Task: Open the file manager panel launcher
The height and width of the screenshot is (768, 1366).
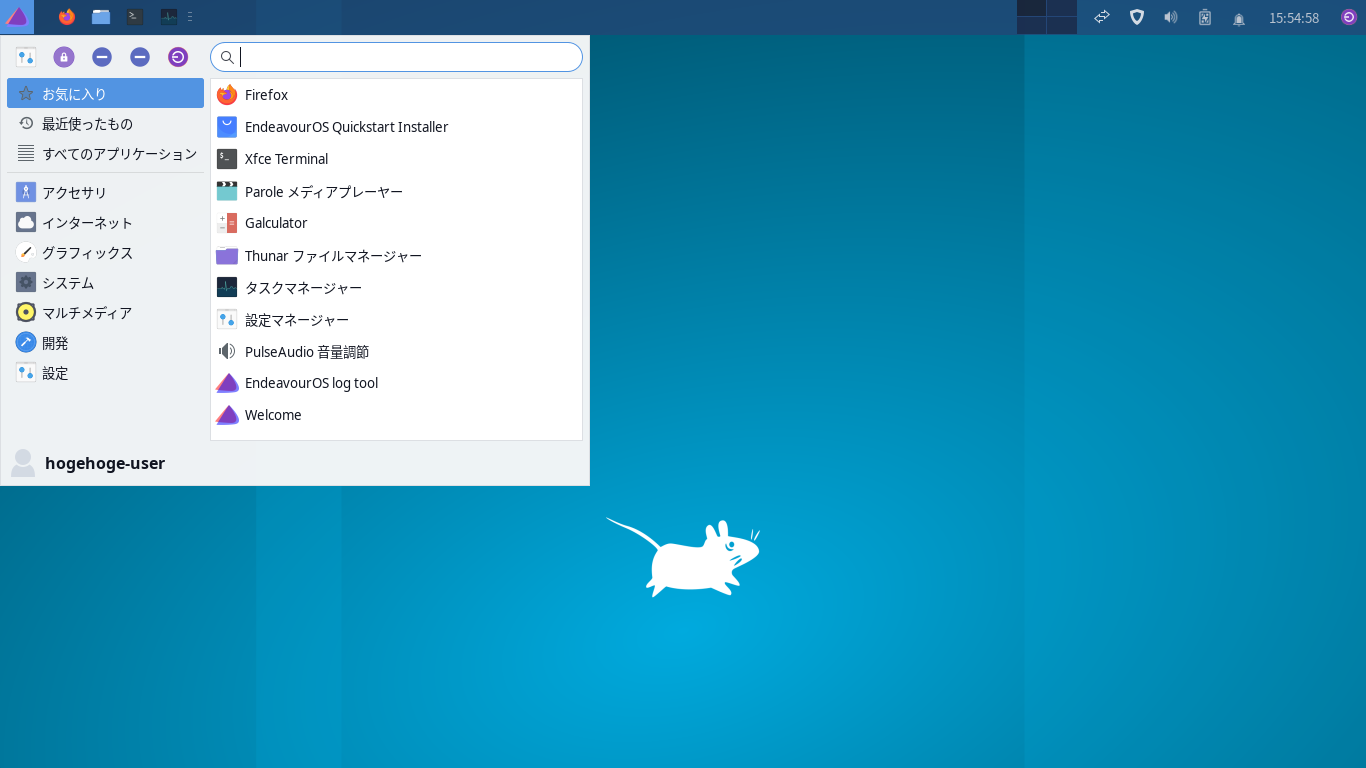Action: click(x=101, y=17)
